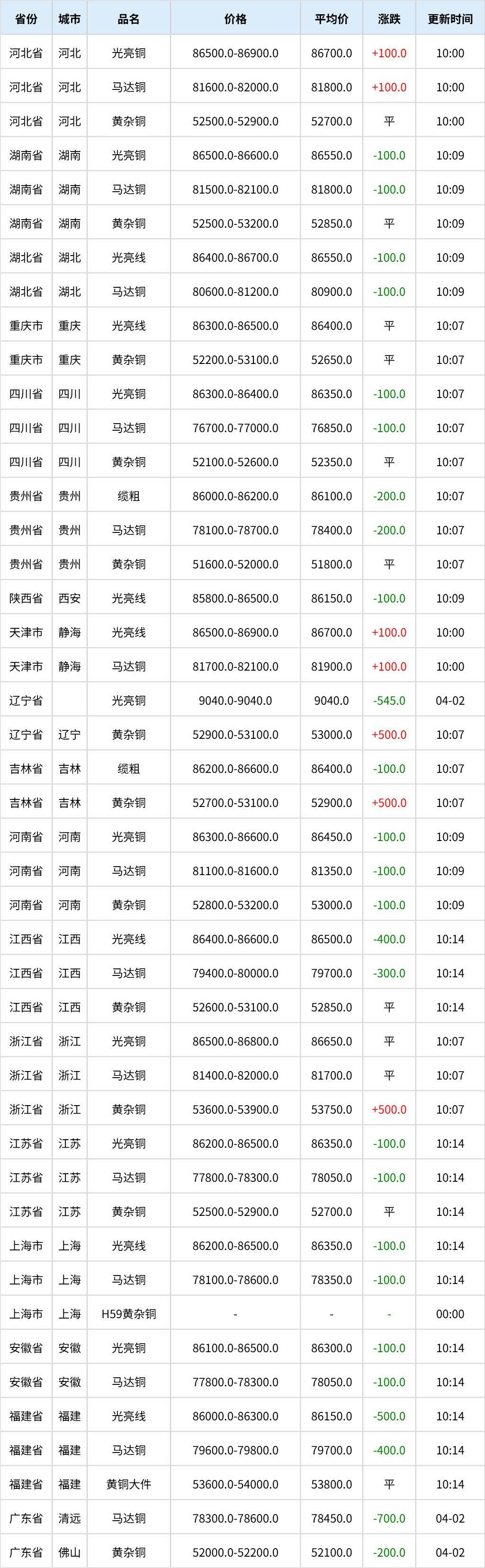
Task: Select the 西安 city cell
Action: click(70, 598)
